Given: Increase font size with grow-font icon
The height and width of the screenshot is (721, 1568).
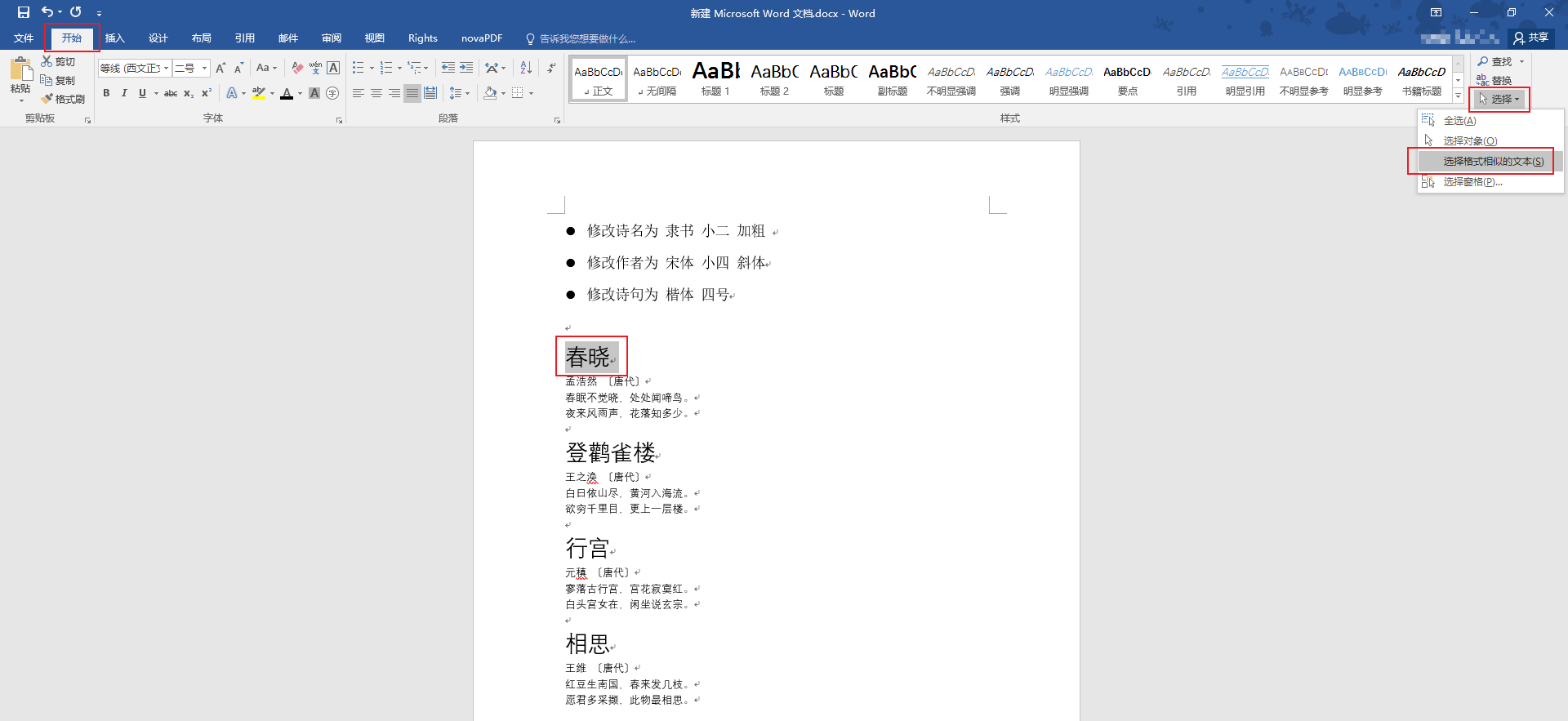Looking at the screenshot, I should [x=220, y=68].
